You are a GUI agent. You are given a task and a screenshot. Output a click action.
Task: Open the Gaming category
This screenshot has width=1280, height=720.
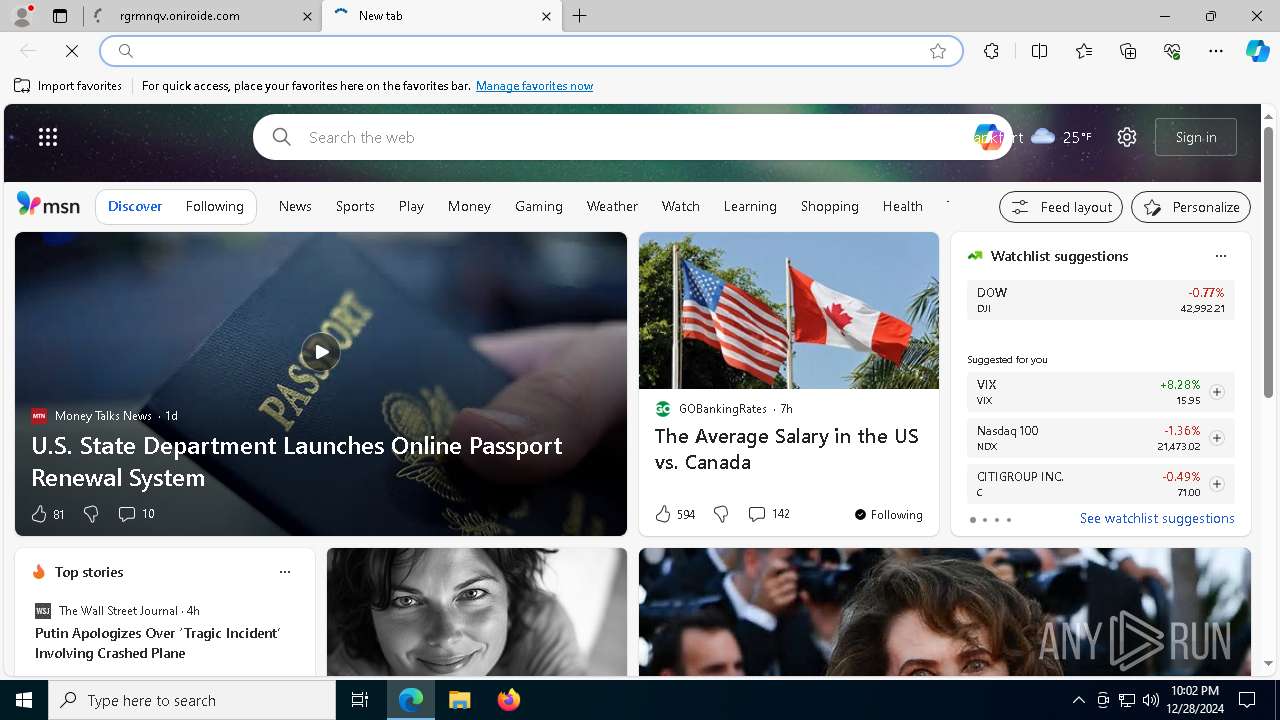tap(539, 206)
